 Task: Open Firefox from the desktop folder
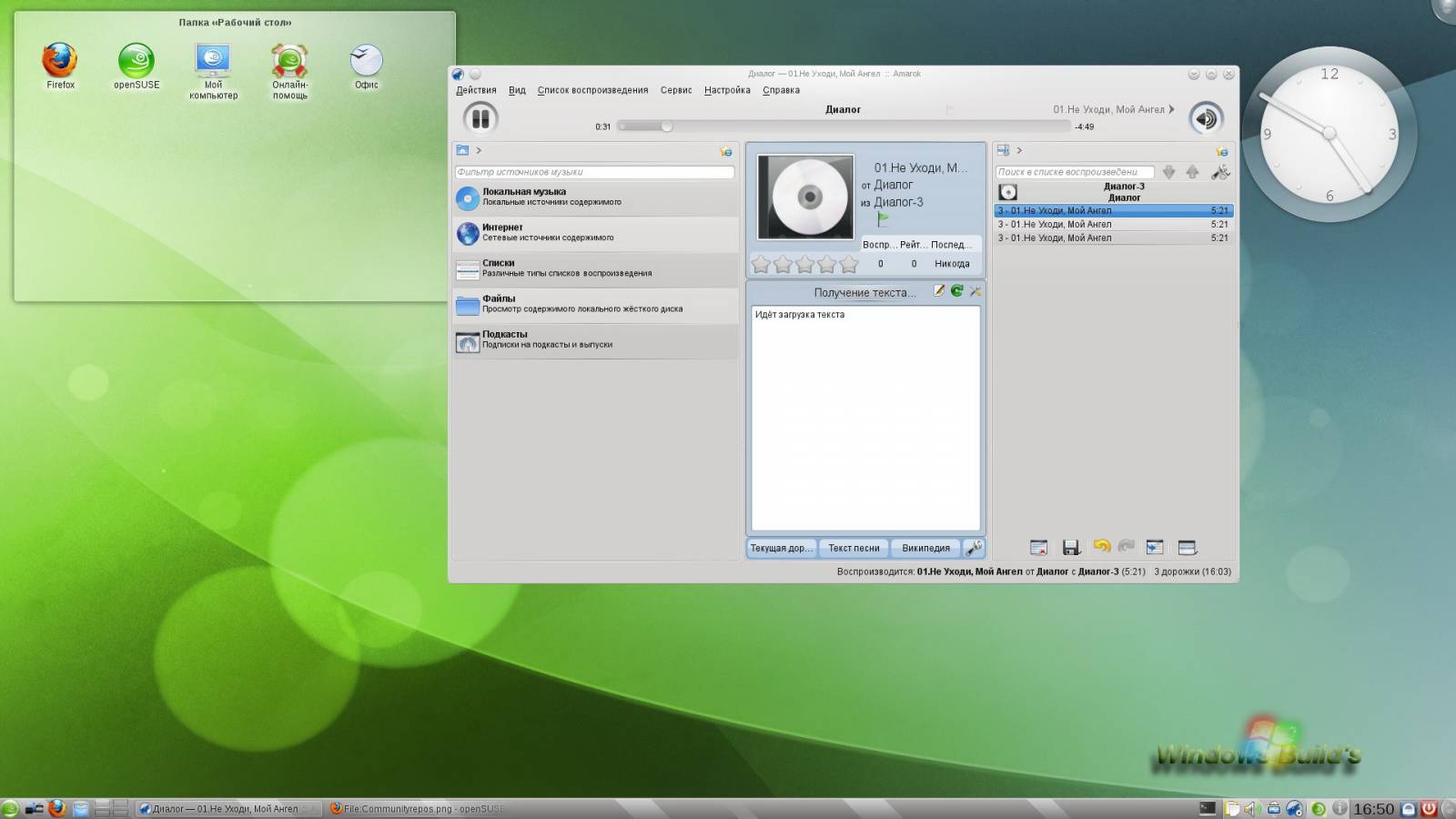pyautogui.click(x=60, y=66)
